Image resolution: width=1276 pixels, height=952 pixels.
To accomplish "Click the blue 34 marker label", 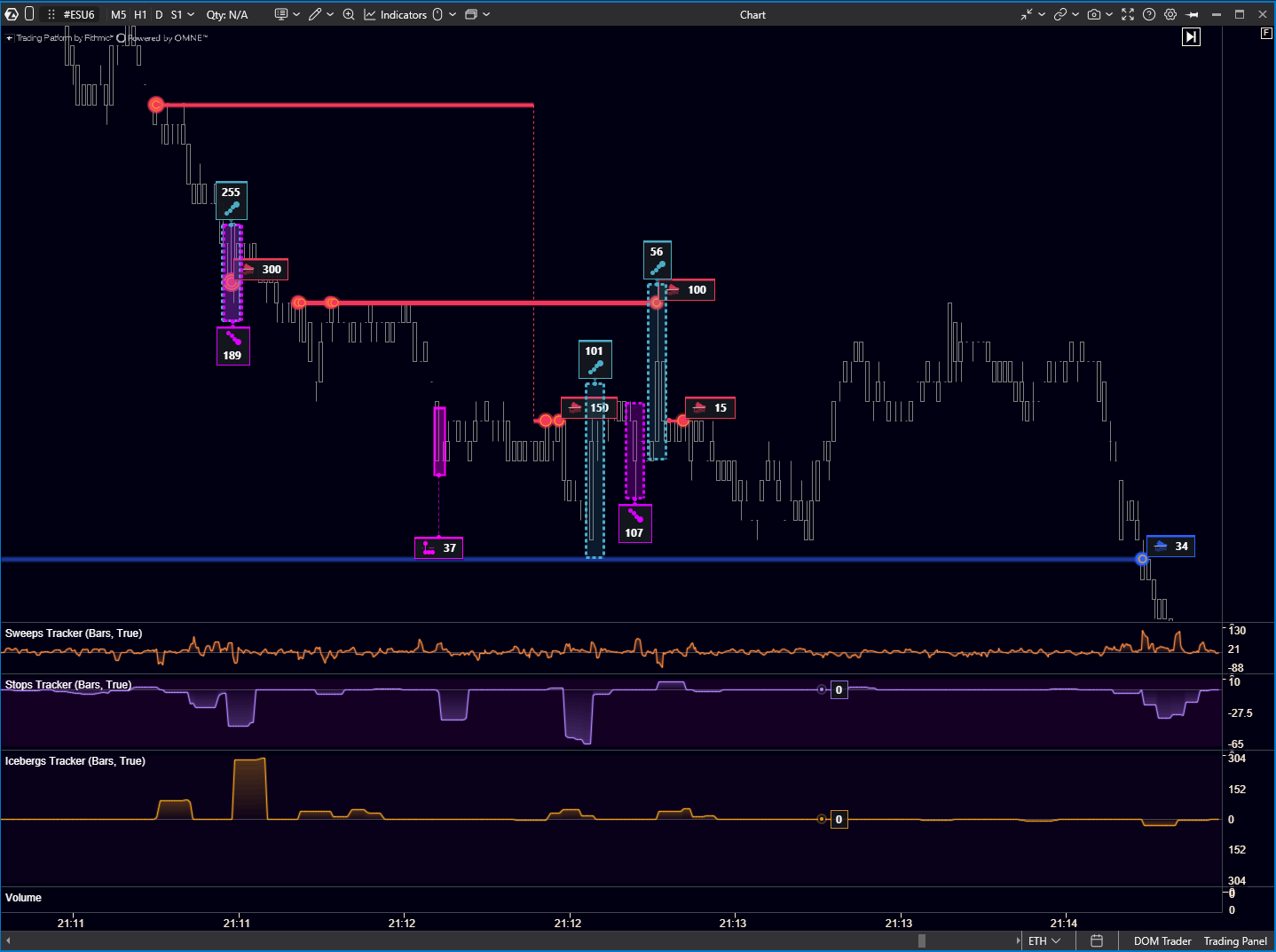I will click(1170, 547).
